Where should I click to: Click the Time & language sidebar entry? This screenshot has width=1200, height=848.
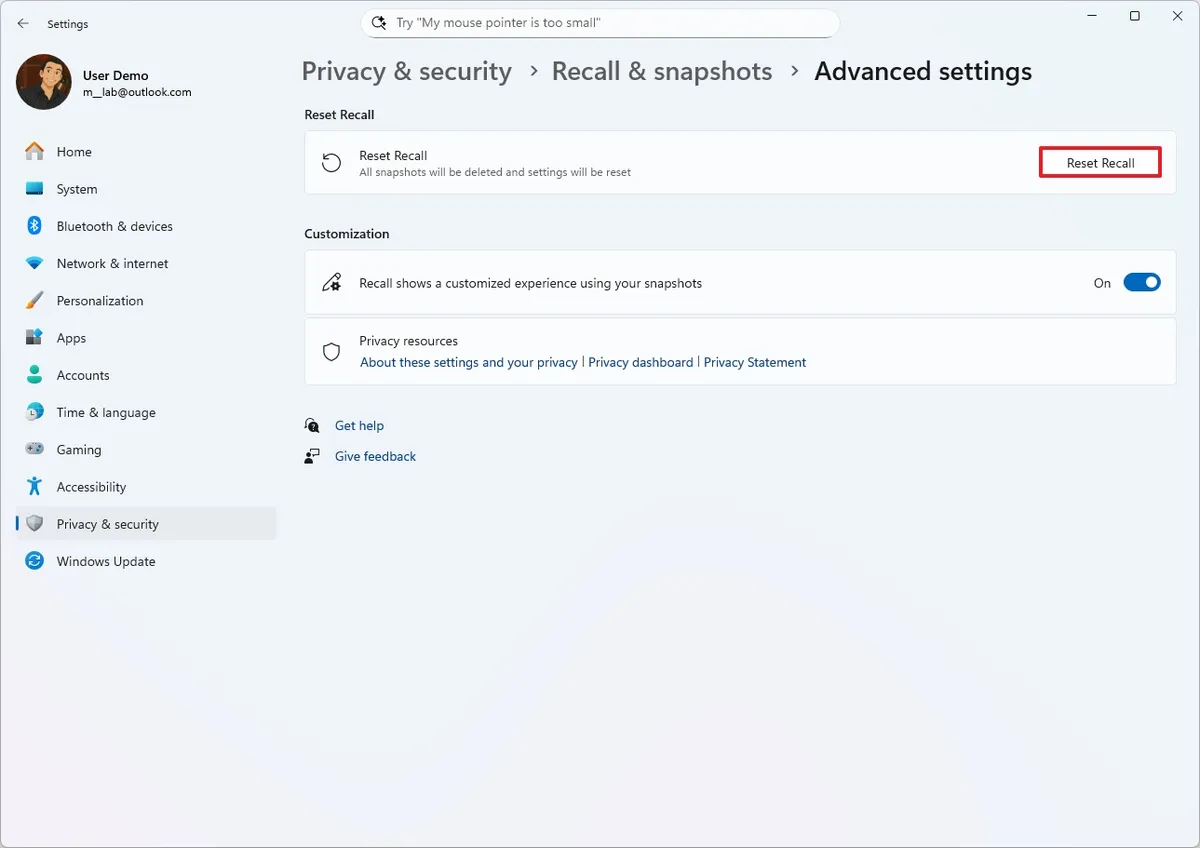(x=106, y=412)
